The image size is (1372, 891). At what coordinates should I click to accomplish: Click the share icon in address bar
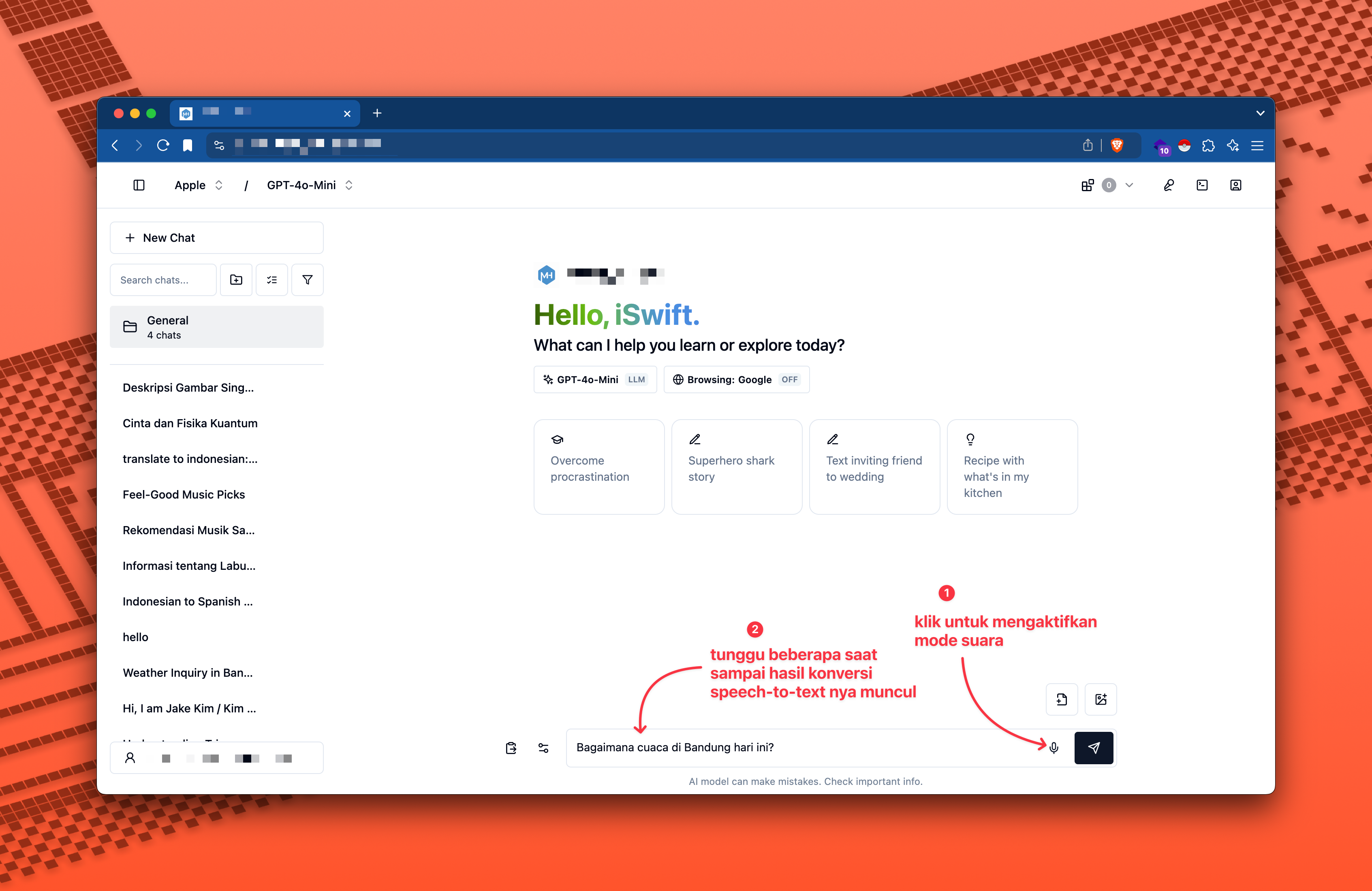(1087, 145)
